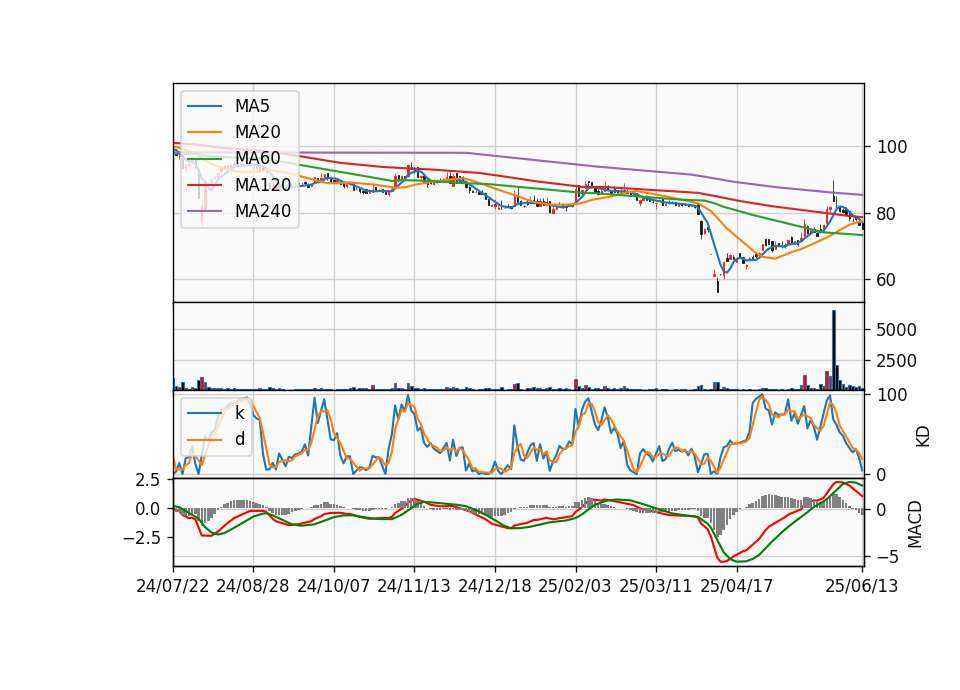Click the k legend entry in KD panel
This screenshot has width=960, height=690.
click(x=239, y=413)
